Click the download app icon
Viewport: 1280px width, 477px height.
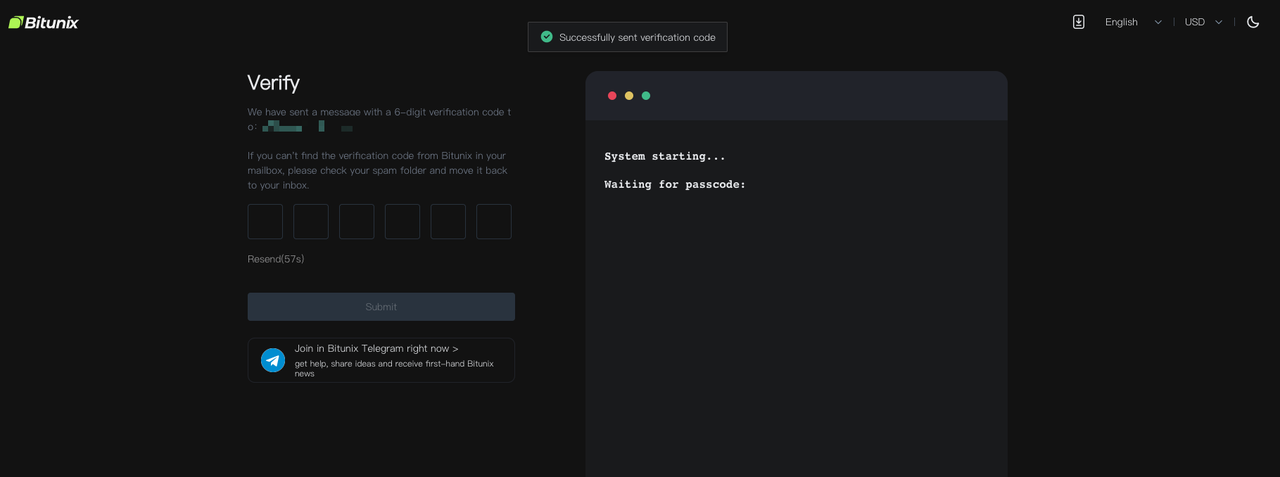click(1078, 22)
